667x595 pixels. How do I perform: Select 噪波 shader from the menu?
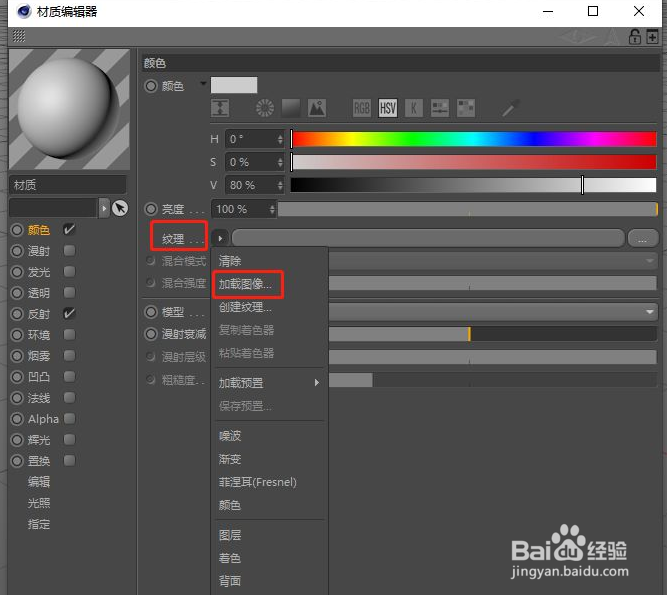pos(230,436)
